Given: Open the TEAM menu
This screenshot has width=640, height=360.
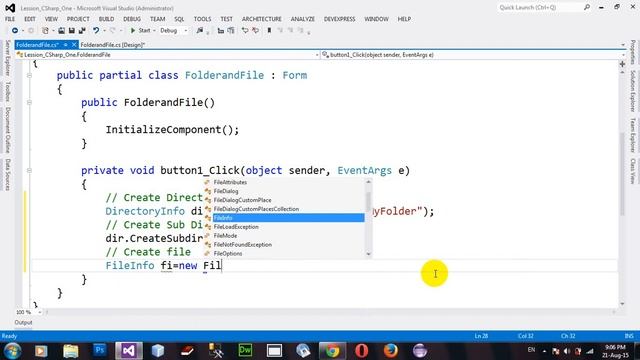Looking at the screenshot, I should coord(157,19).
